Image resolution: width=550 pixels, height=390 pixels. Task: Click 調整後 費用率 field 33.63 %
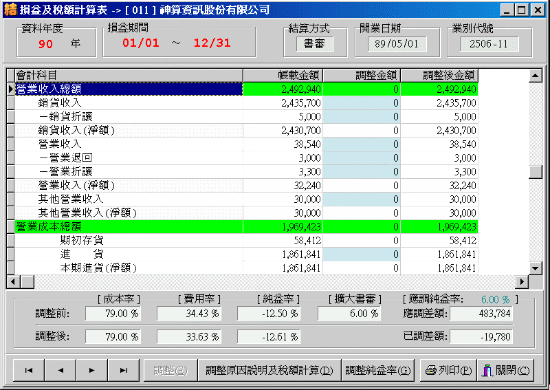(189, 337)
